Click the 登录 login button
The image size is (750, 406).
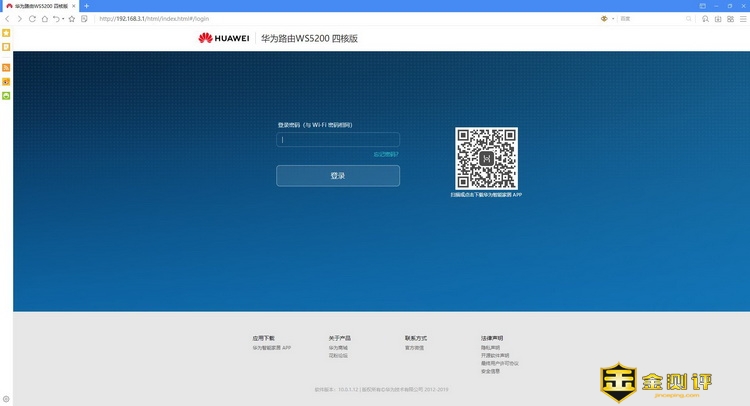coord(338,176)
